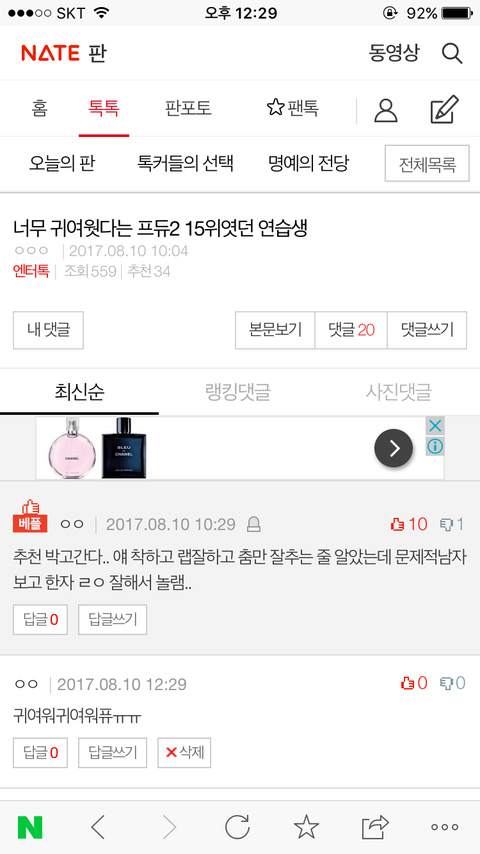The height and width of the screenshot is (854, 480).
Task: Expand the ad with the arrow button
Action: click(x=393, y=448)
